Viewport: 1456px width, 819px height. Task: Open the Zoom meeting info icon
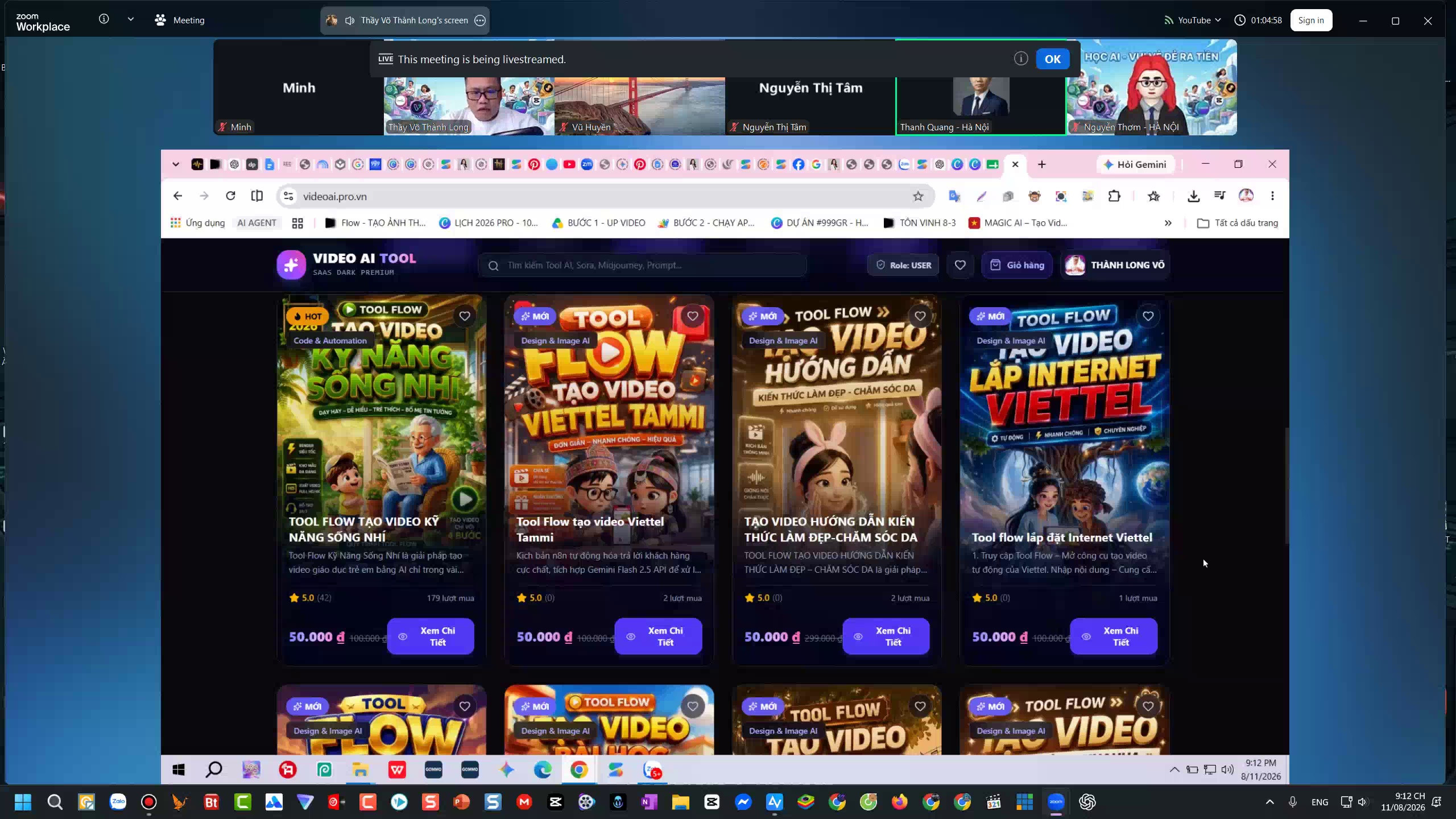(x=104, y=19)
